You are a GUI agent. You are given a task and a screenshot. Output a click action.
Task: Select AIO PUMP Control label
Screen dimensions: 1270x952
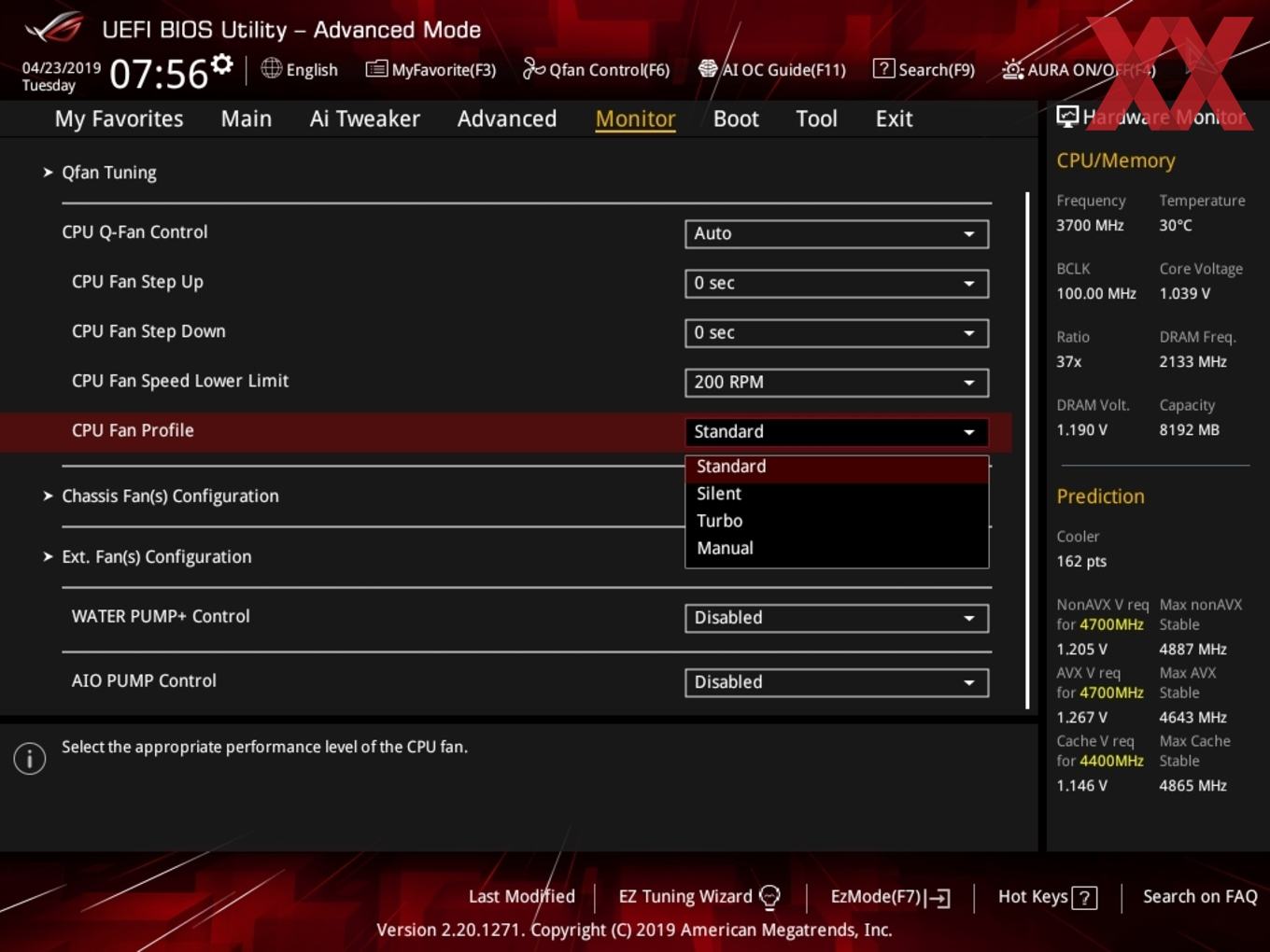144,680
